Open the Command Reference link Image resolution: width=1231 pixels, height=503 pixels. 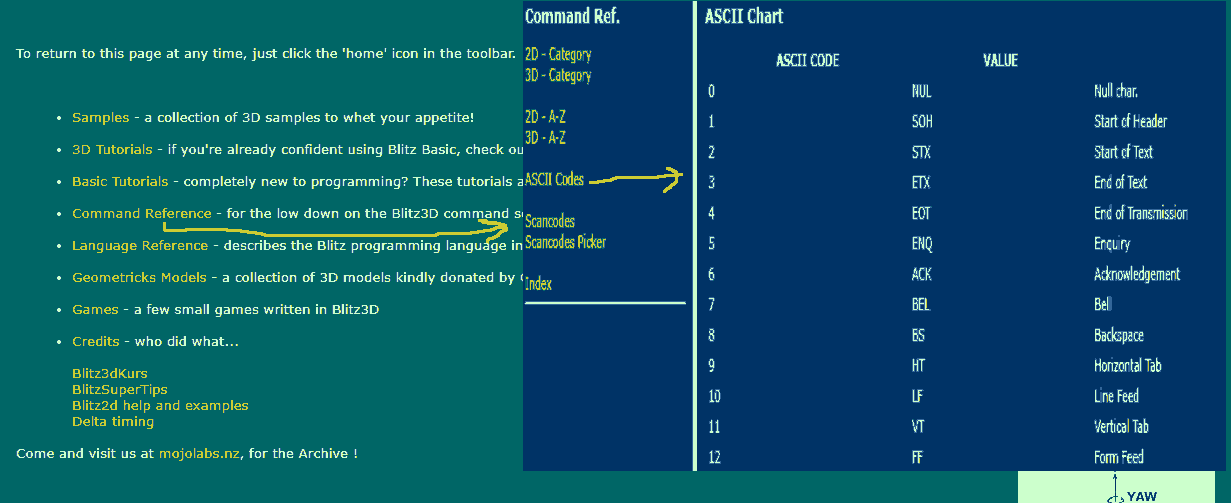(141, 214)
